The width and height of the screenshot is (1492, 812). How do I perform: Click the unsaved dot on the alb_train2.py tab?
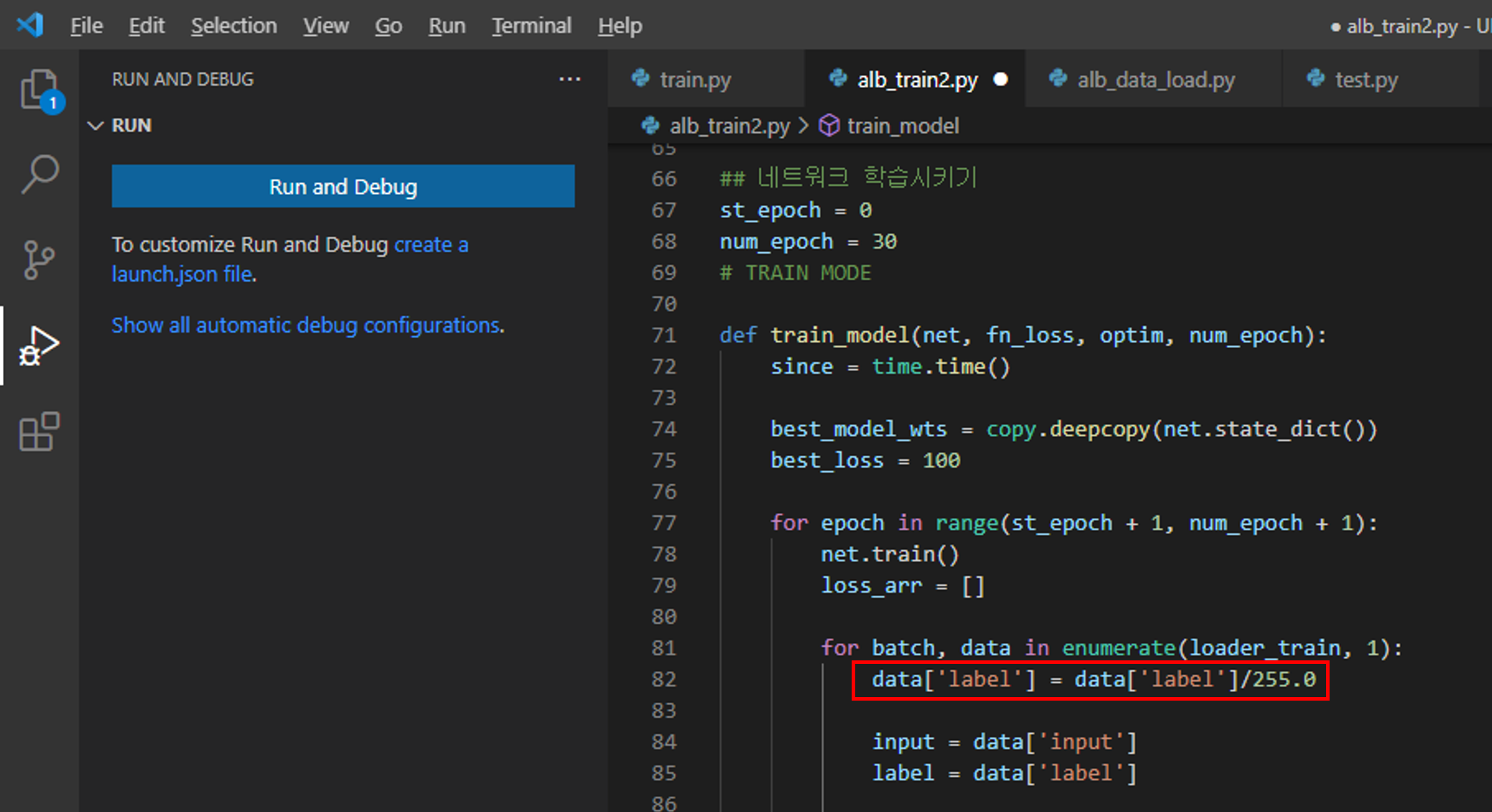pyautogui.click(x=1000, y=79)
